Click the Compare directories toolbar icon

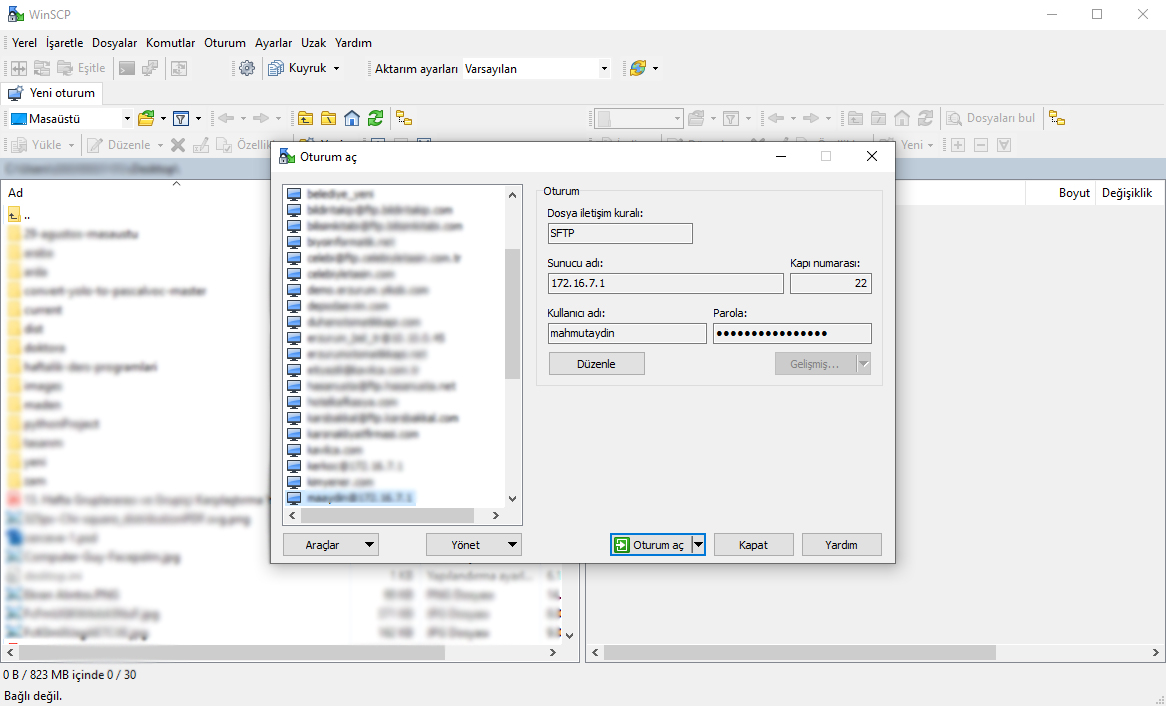point(19,68)
